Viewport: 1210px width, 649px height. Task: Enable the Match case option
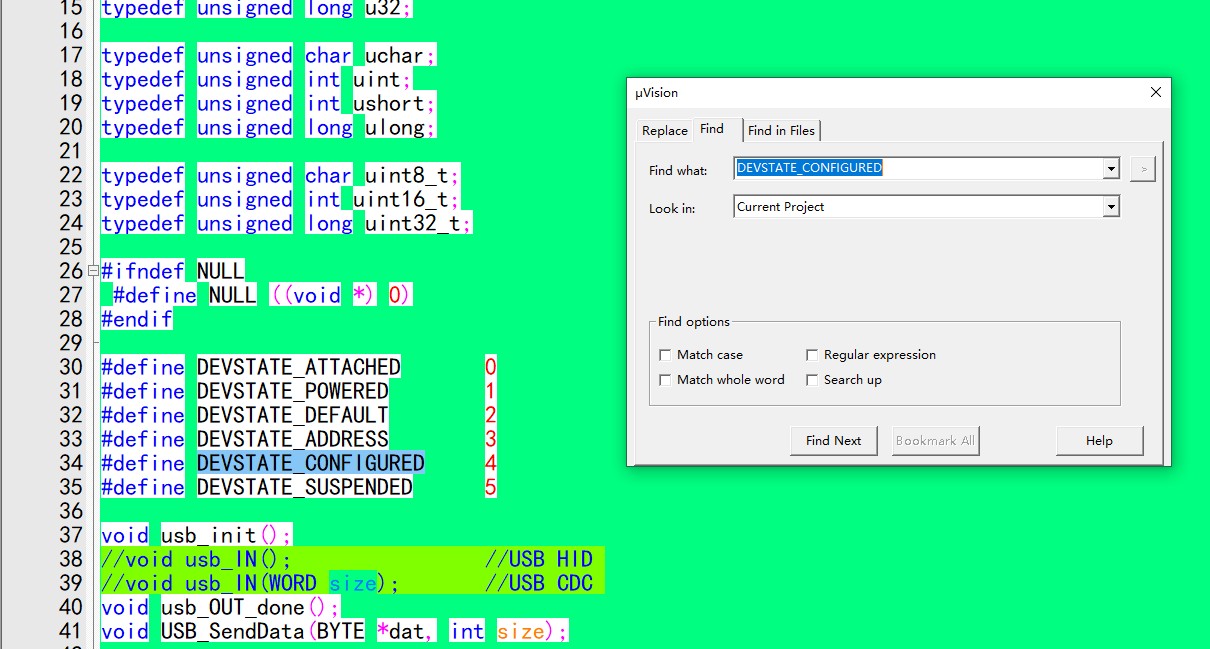[x=666, y=355]
